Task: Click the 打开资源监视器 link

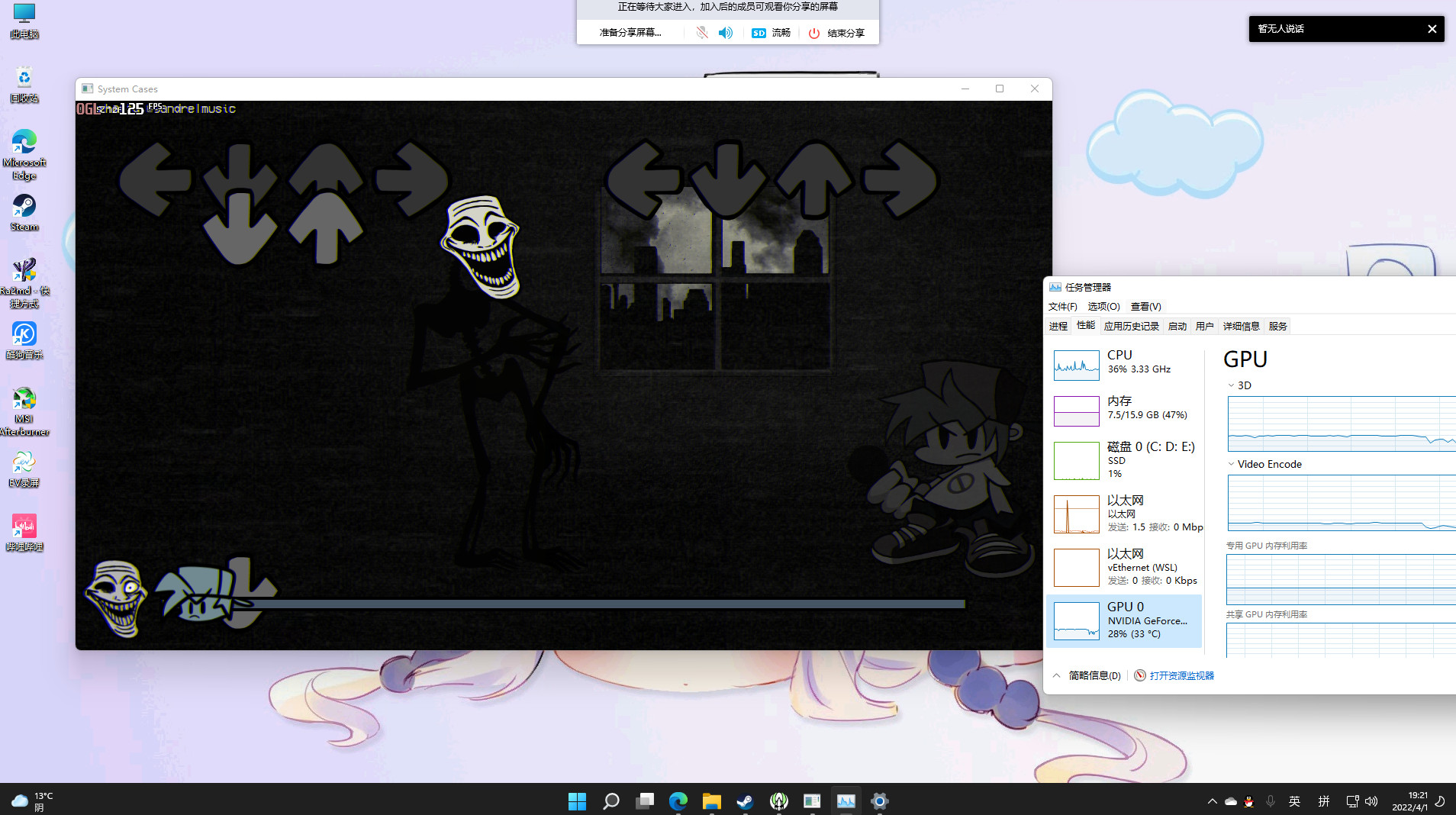Action: coord(1181,675)
